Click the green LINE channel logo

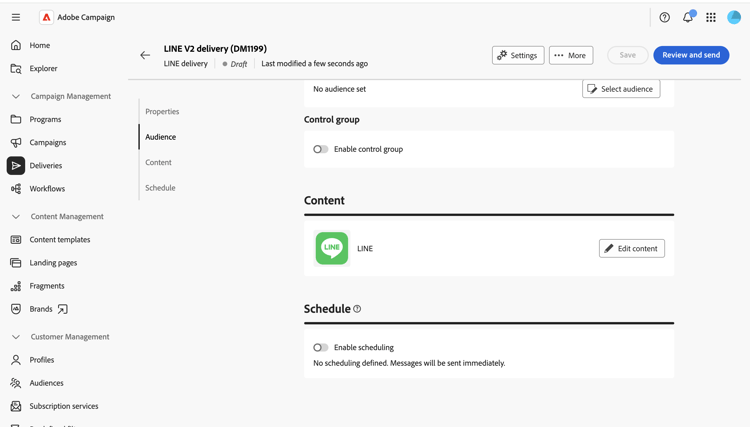[332, 248]
